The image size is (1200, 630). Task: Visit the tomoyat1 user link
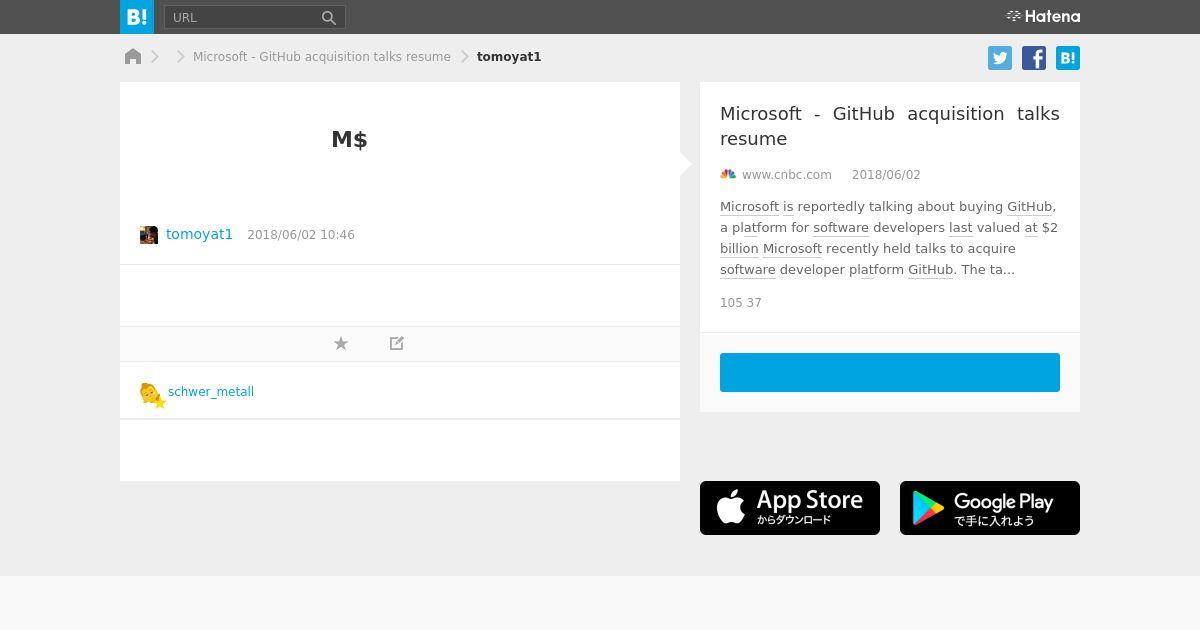coord(199,234)
